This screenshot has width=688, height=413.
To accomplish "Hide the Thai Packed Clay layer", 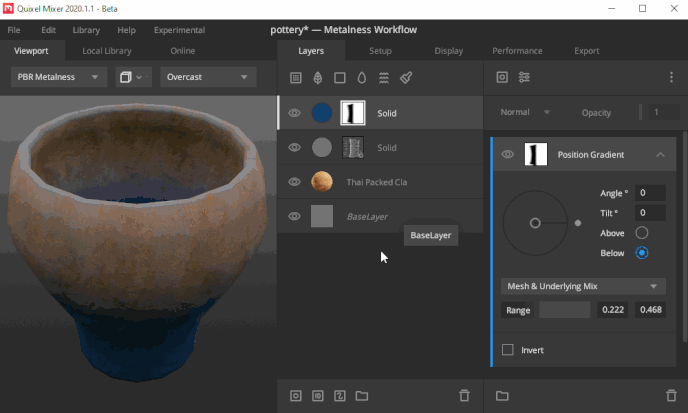I will (x=294, y=182).
